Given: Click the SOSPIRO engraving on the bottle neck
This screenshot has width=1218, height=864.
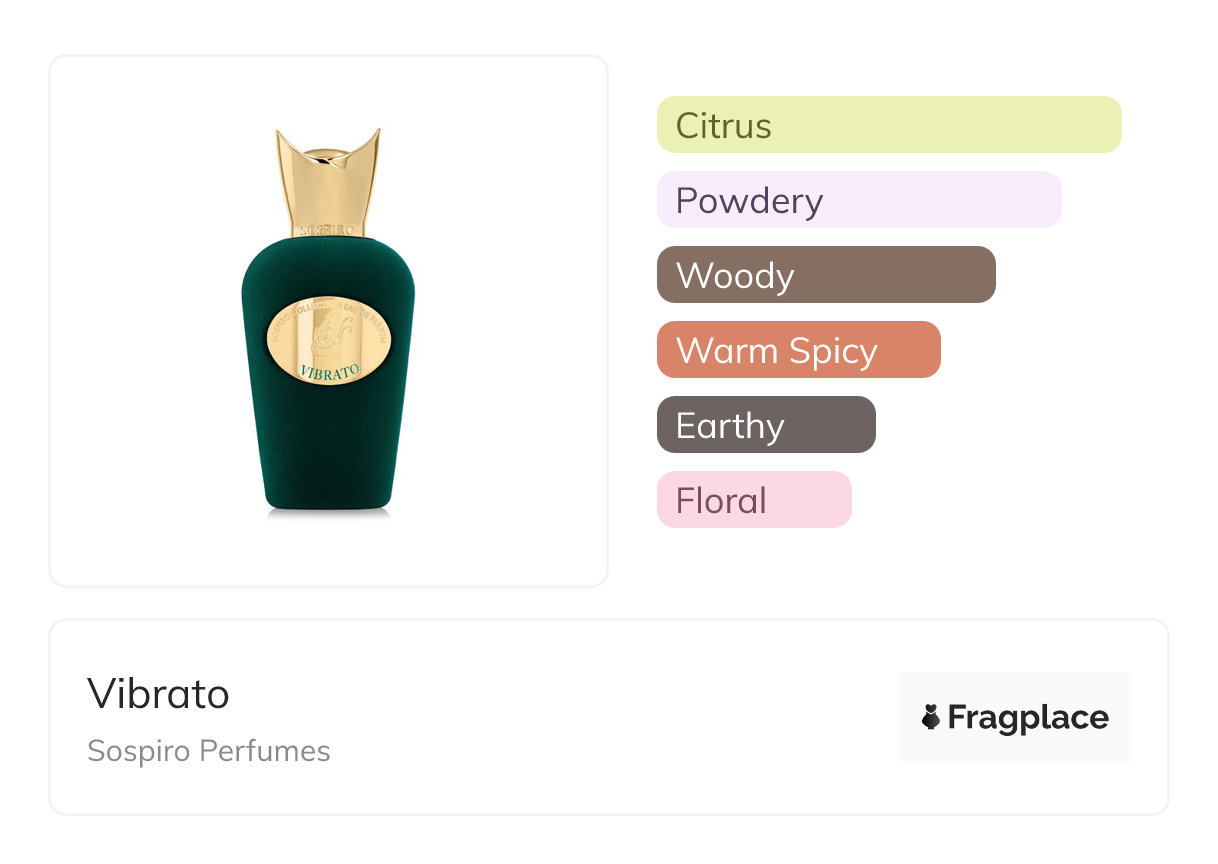Looking at the screenshot, I should pyautogui.click(x=328, y=228).
